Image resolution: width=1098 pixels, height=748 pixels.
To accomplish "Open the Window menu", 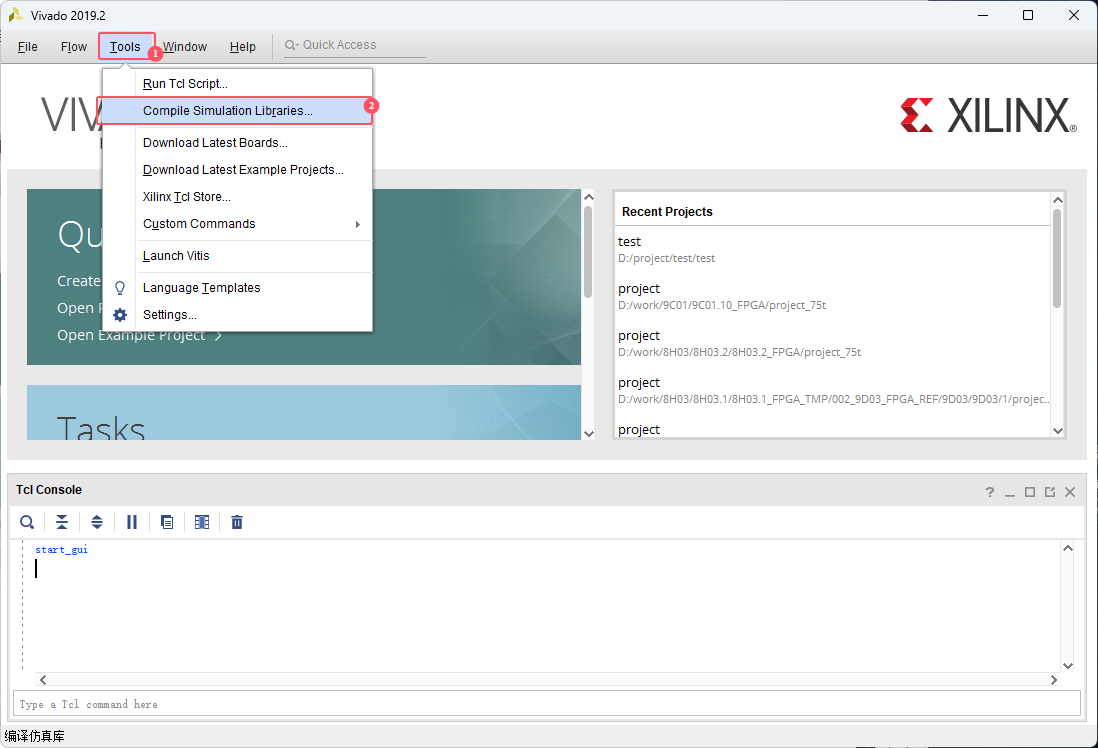I will (185, 47).
